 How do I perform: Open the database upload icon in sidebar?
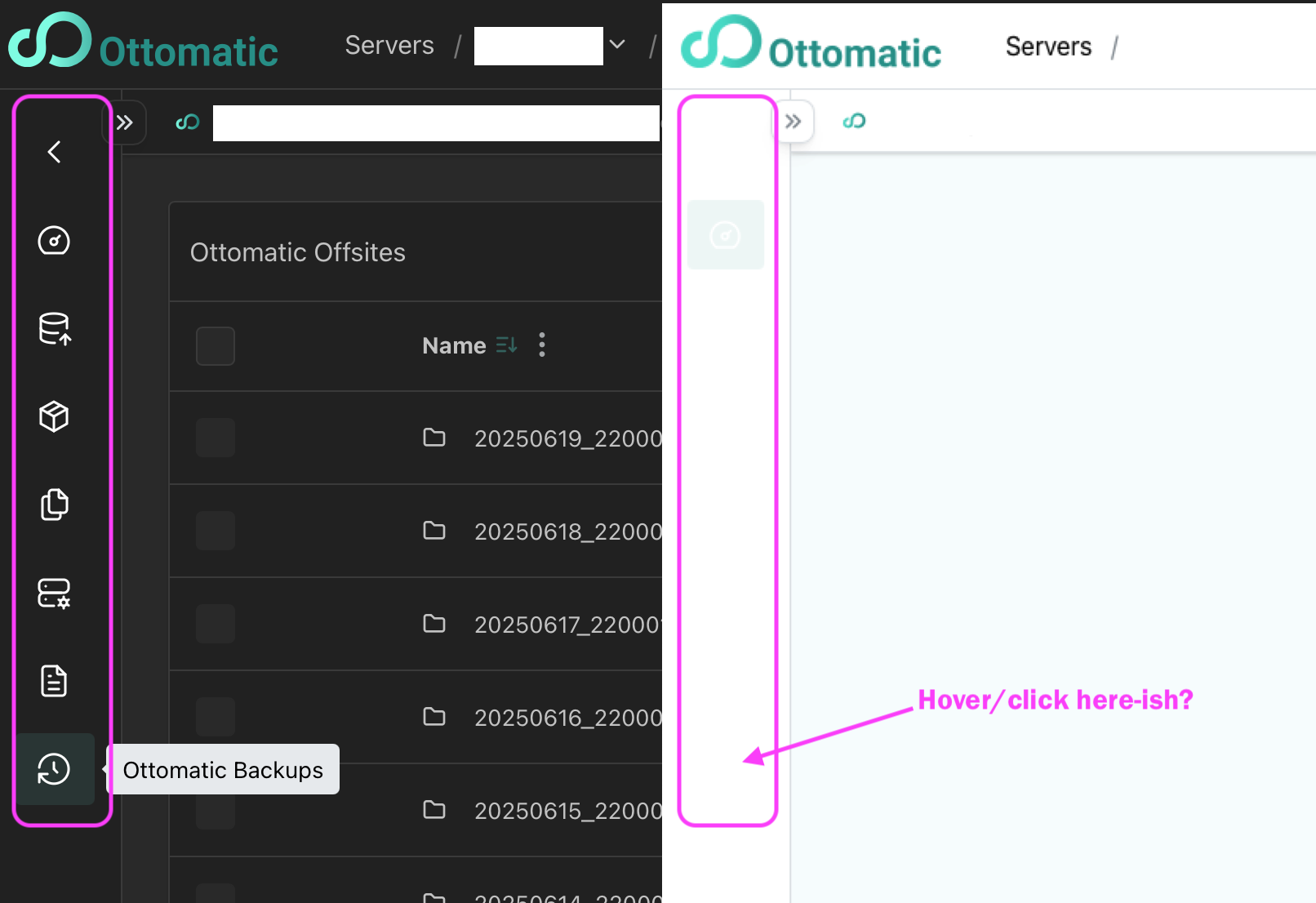pos(54,328)
